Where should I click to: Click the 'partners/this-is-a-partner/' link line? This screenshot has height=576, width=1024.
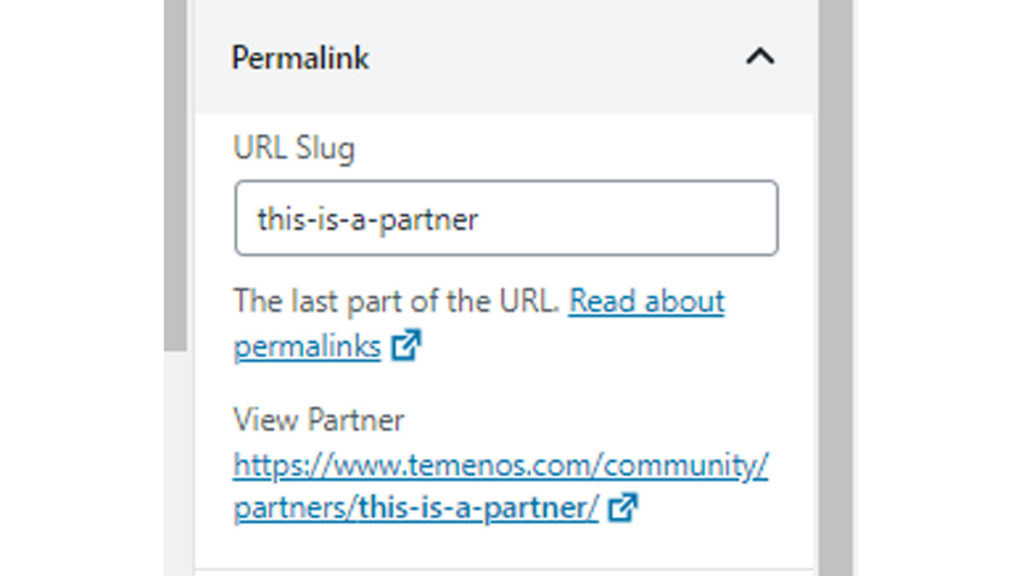click(416, 508)
